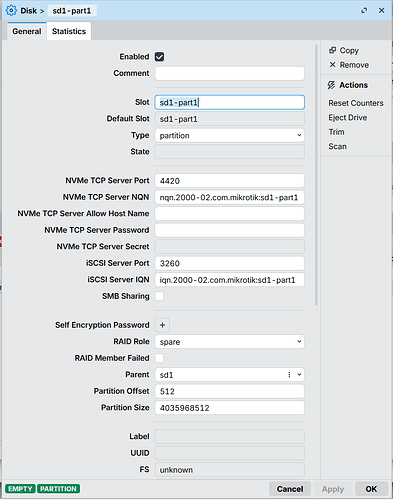Click the Actions lightning icon
Screen dimensions: 393x500
(x=331, y=85)
